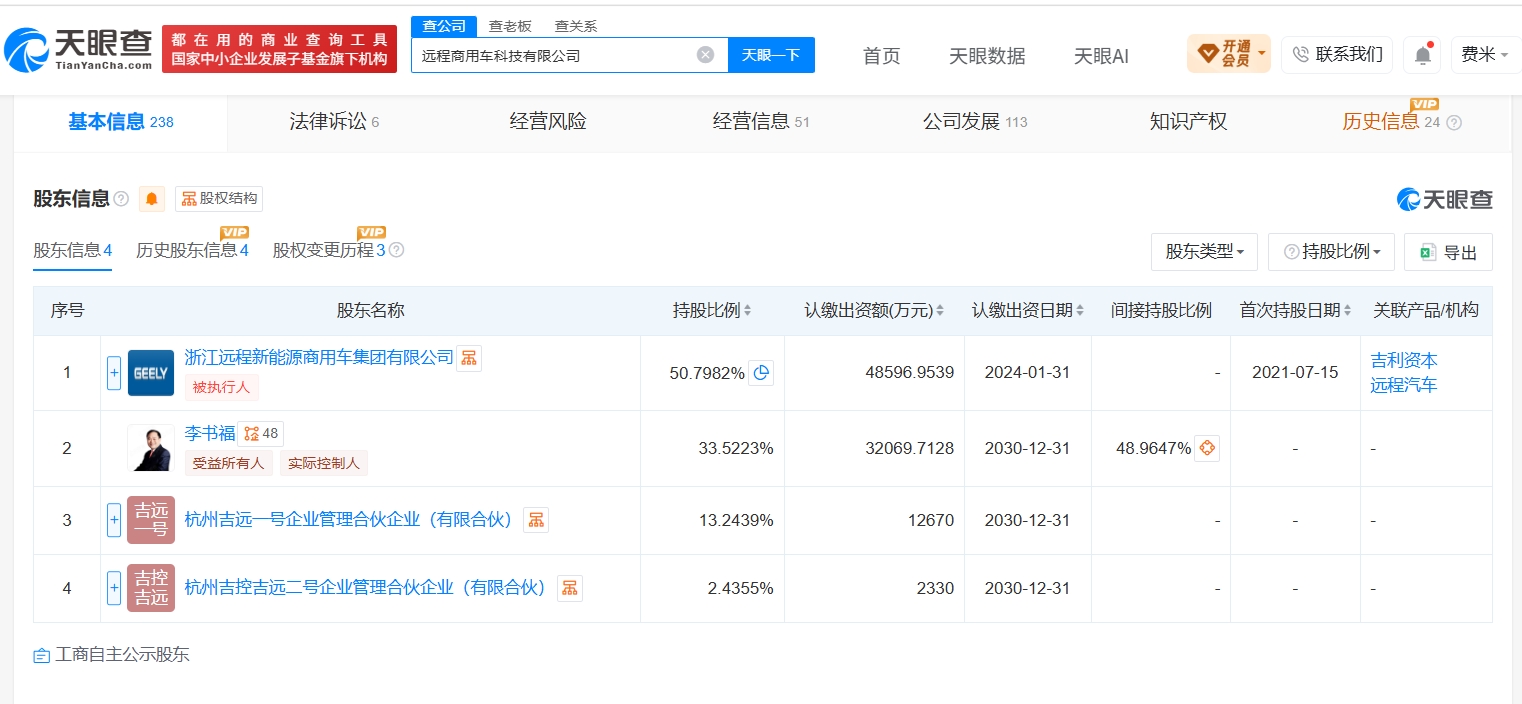Open the equity chart icon for 浙江远程新能源商用车集团
Viewport: 1522px width, 704px height.
pyautogui.click(x=469, y=358)
